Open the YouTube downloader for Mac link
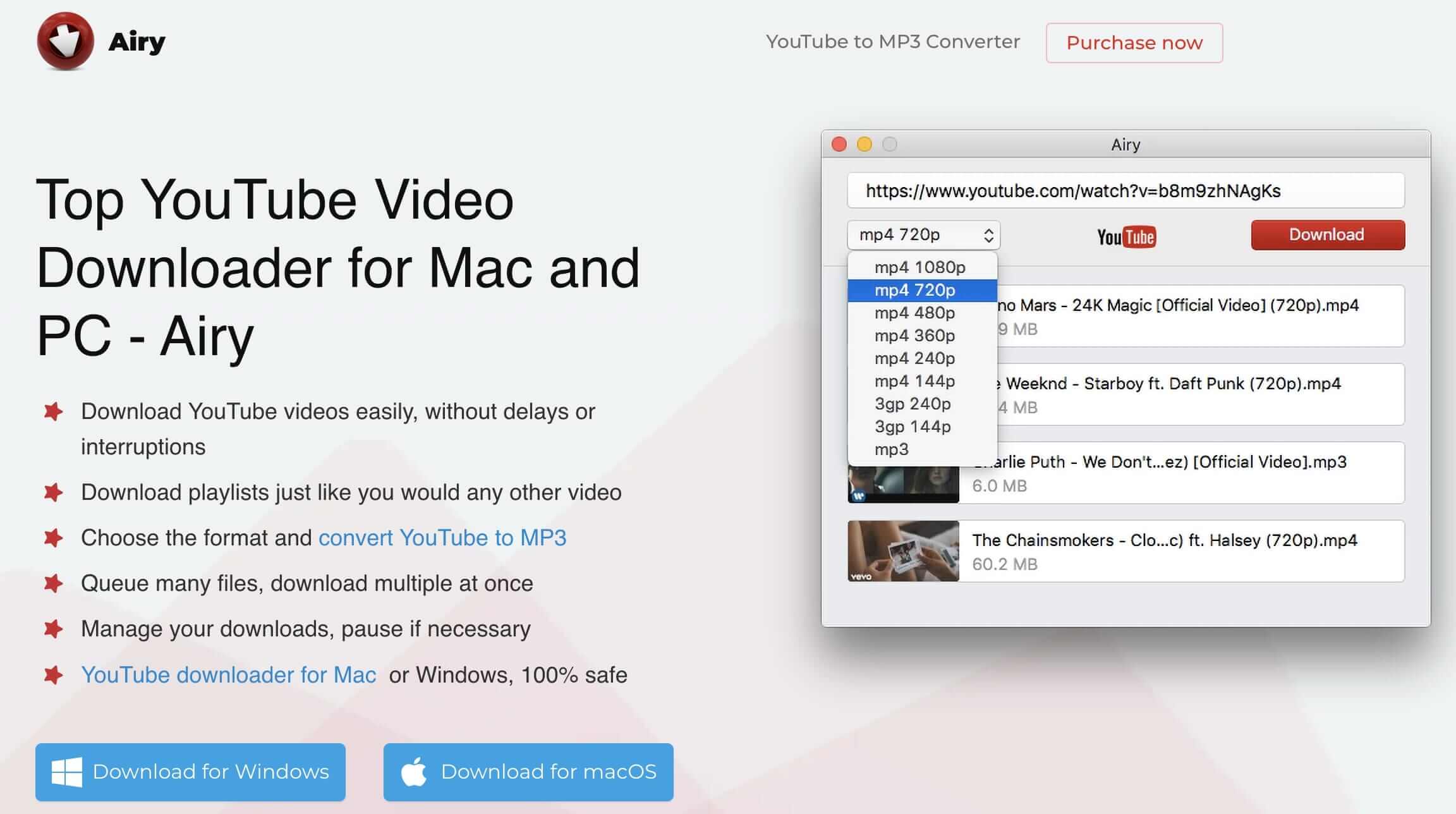Screen dimensions: 1456x814 coord(229,675)
